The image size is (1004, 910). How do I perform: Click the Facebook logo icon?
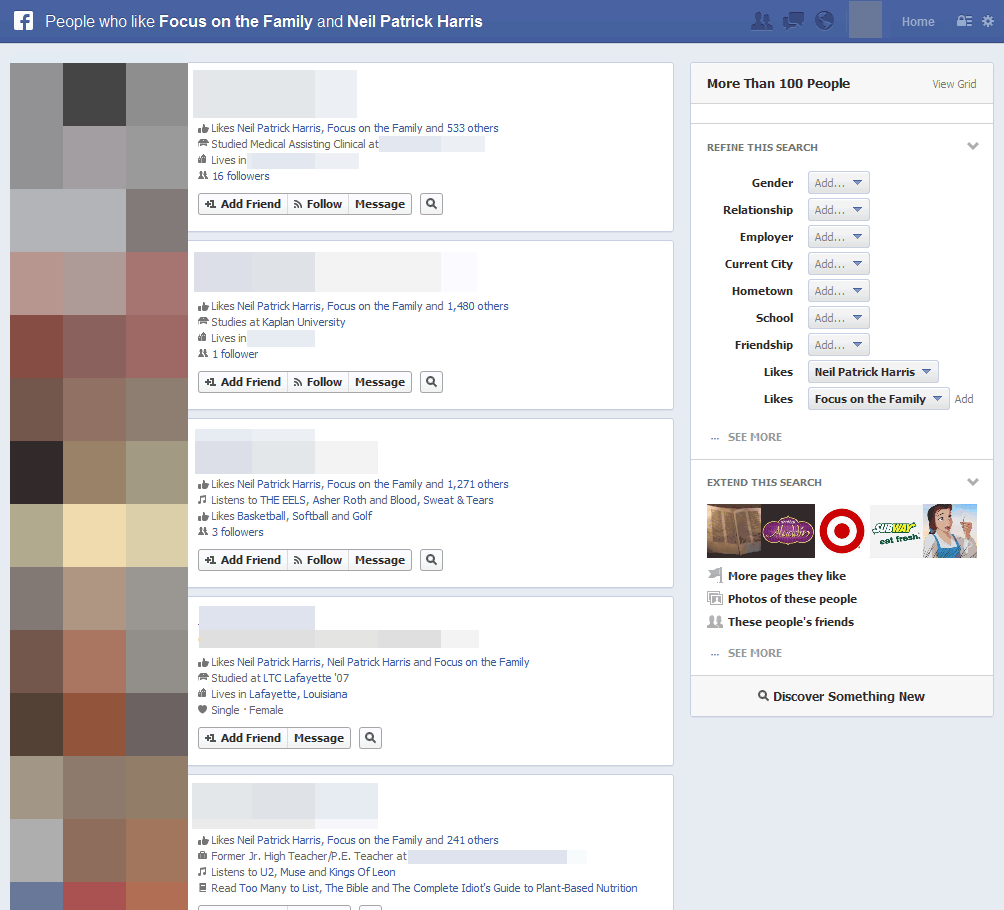click(23, 21)
